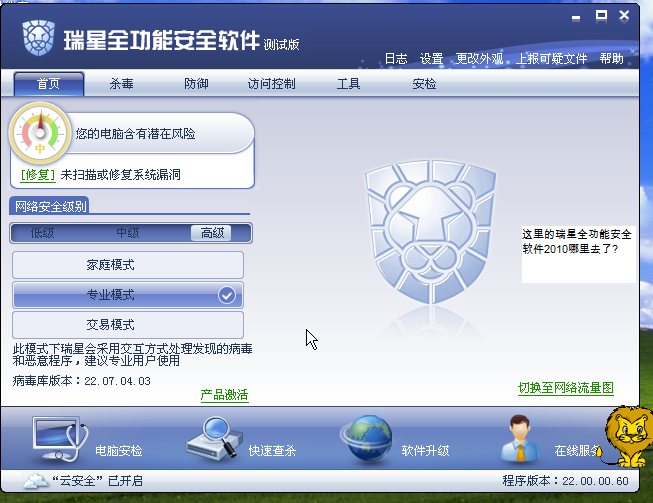Click the 电脑安检 label
Screen dimensions: 653x503
coord(119,451)
